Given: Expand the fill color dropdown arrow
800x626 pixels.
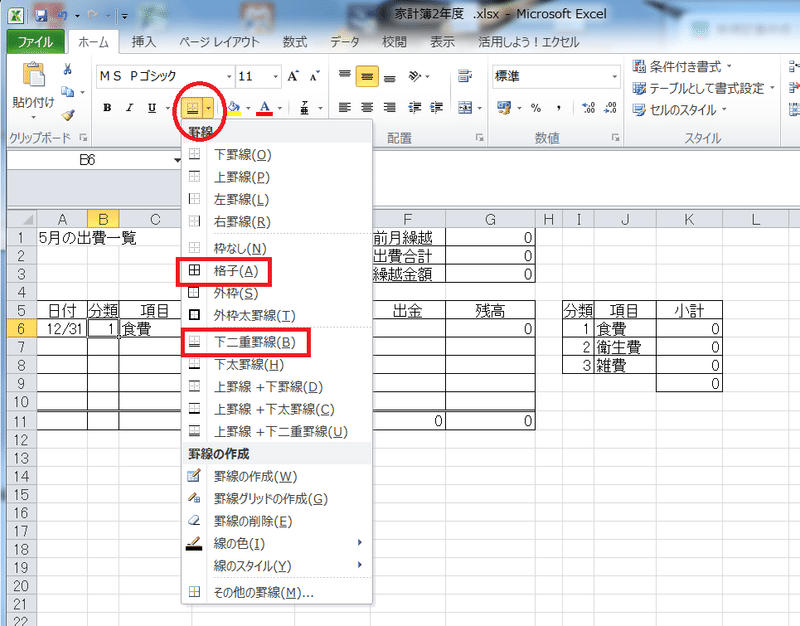Looking at the screenshot, I should 248,108.
